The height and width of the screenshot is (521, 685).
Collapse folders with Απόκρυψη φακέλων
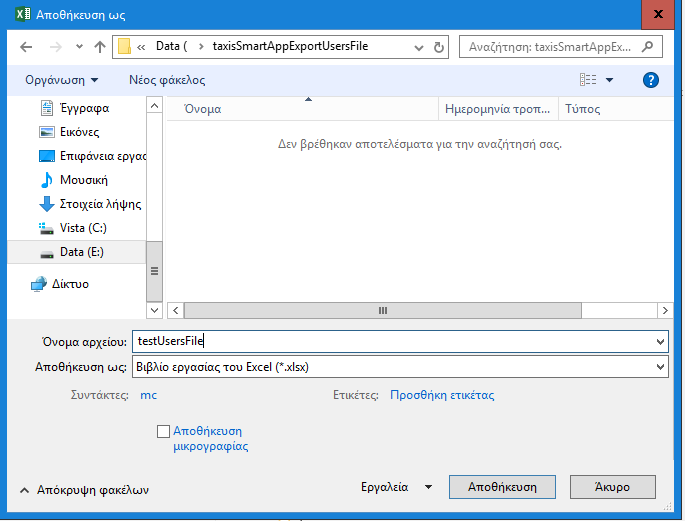coord(84,490)
